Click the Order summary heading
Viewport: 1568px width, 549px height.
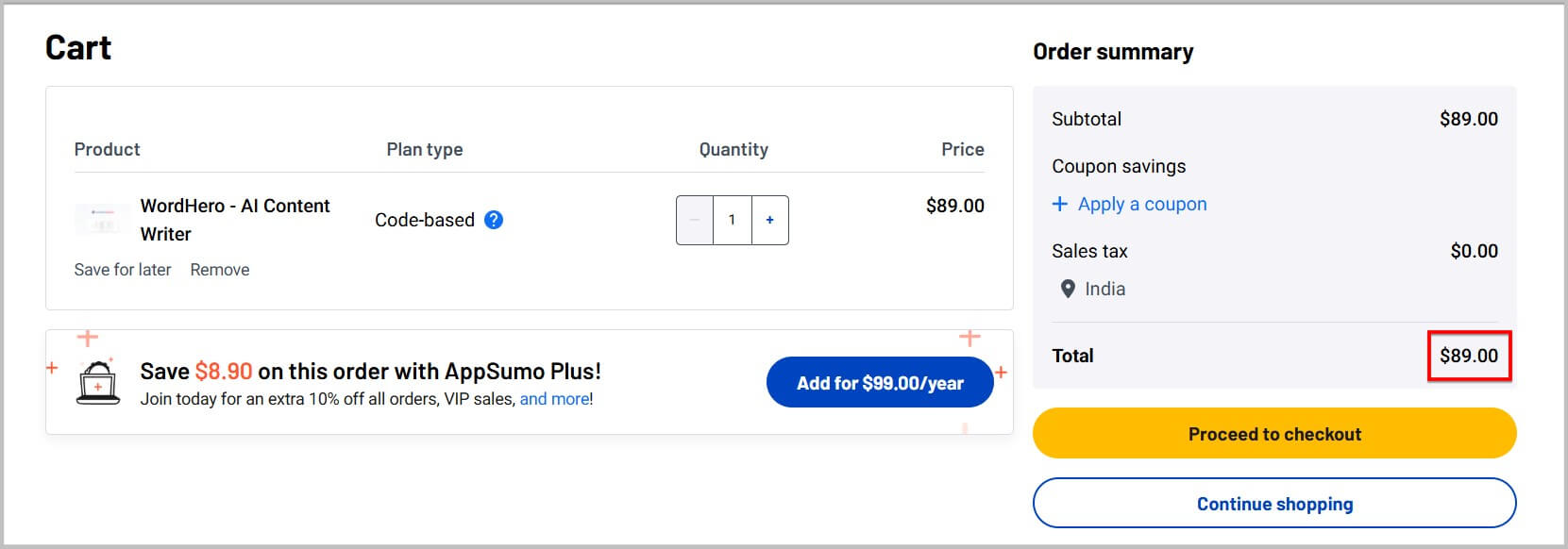point(1113,52)
